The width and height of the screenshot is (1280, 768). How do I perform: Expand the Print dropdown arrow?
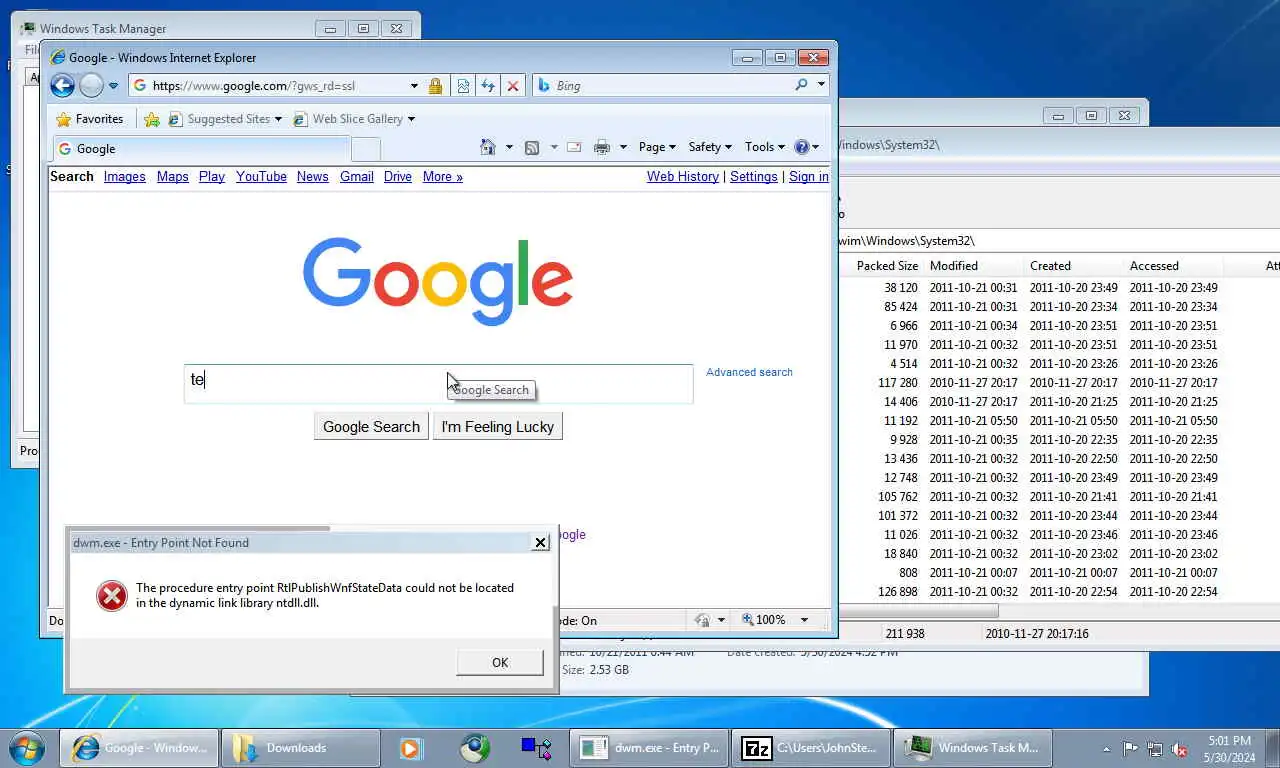pyautogui.click(x=623, y=147)
